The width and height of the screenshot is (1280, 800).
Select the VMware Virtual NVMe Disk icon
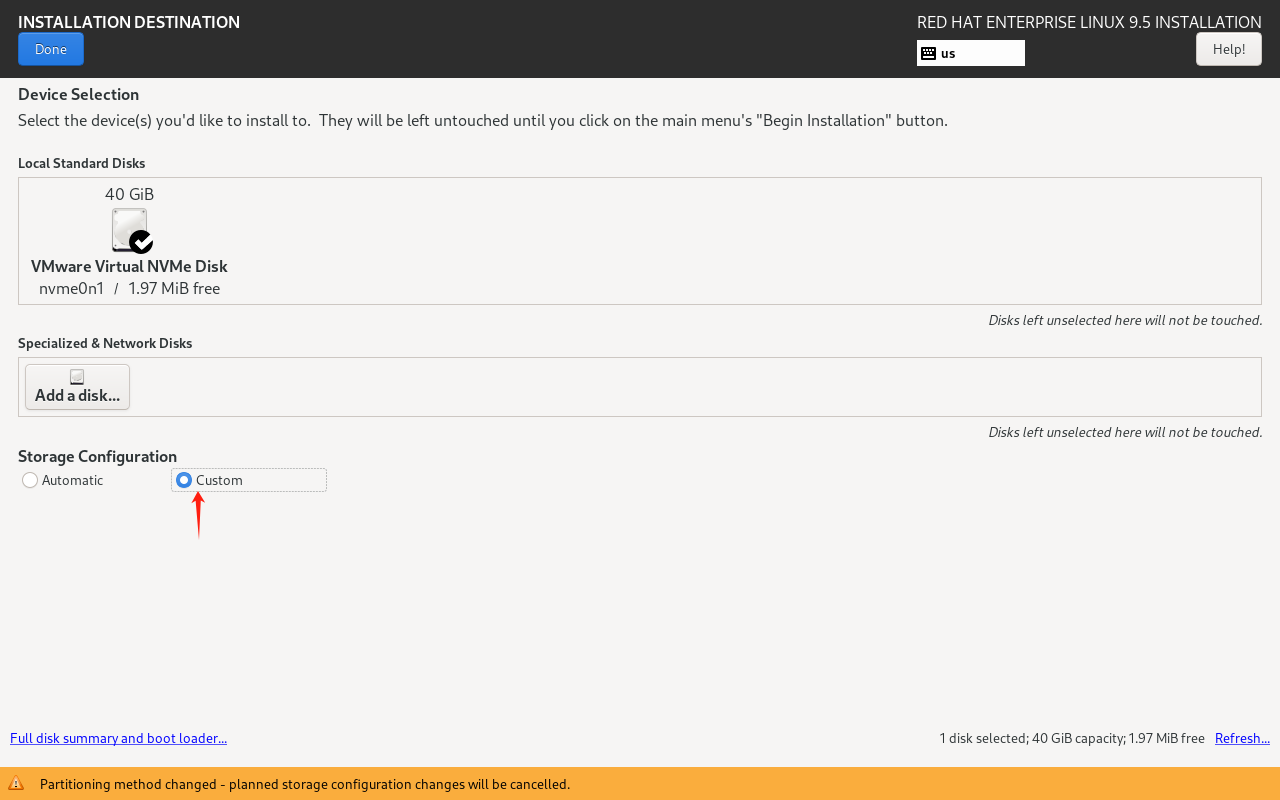coord(131,230)
